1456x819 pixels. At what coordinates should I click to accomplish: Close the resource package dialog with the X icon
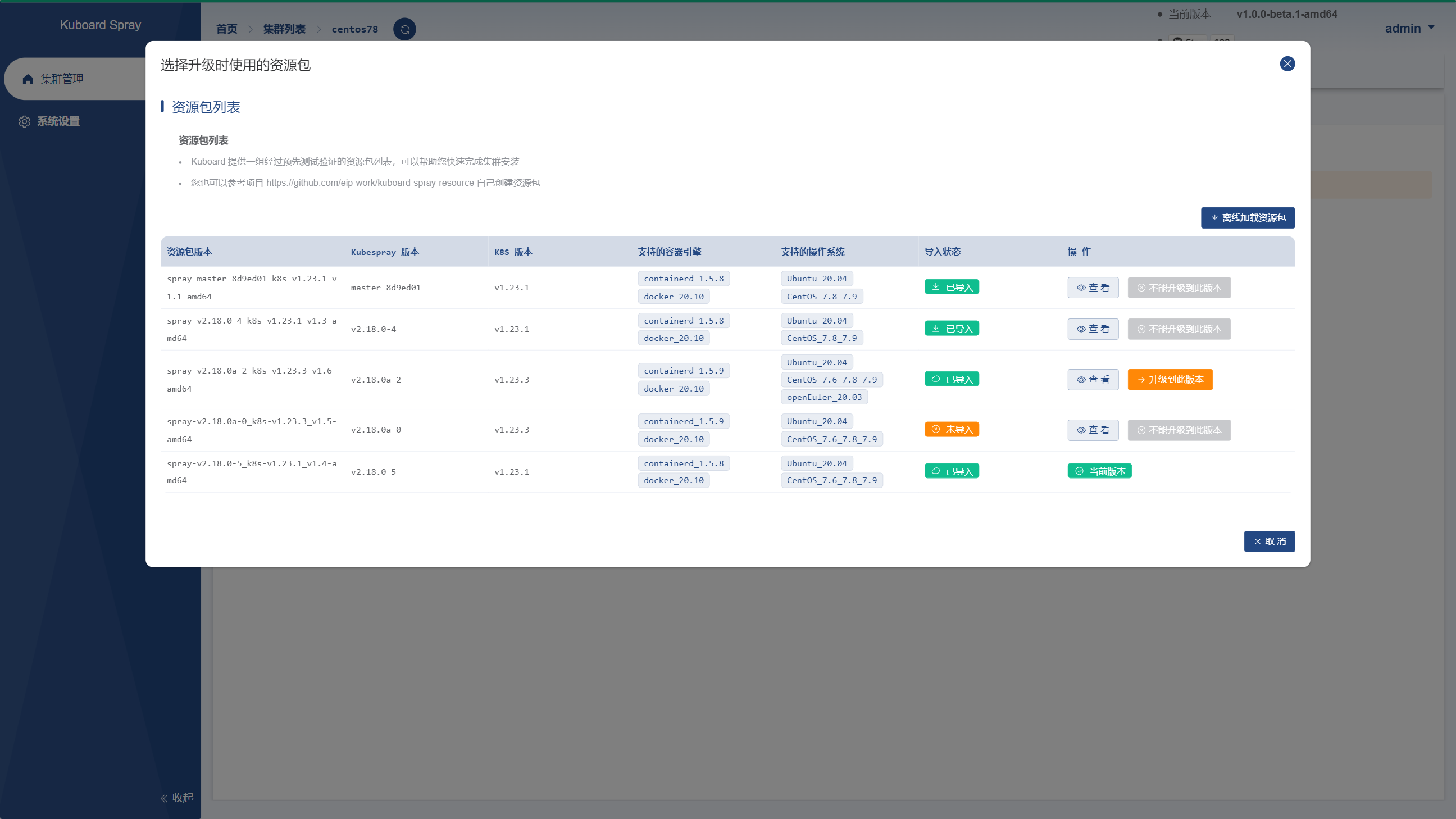(1287, 64)
